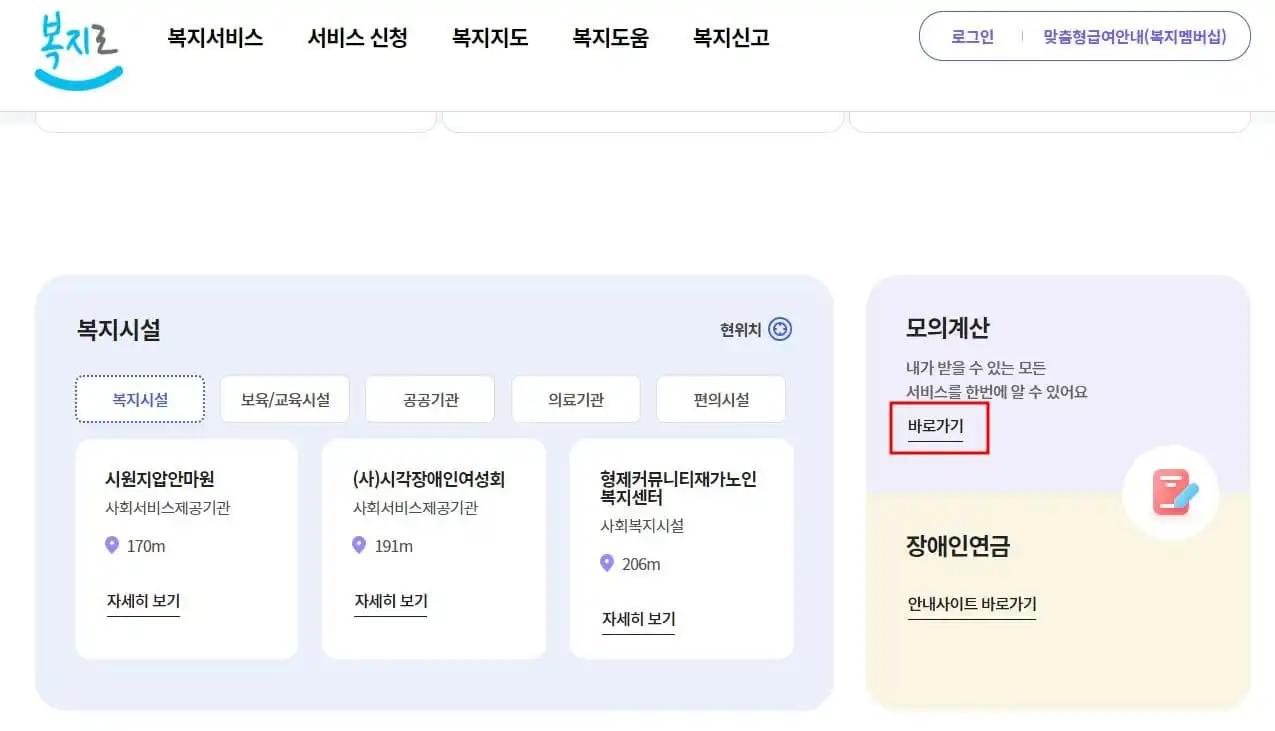Open the 복지지도 menu
This screenshot has width=1275, height=731.
[x=489, y=38]
